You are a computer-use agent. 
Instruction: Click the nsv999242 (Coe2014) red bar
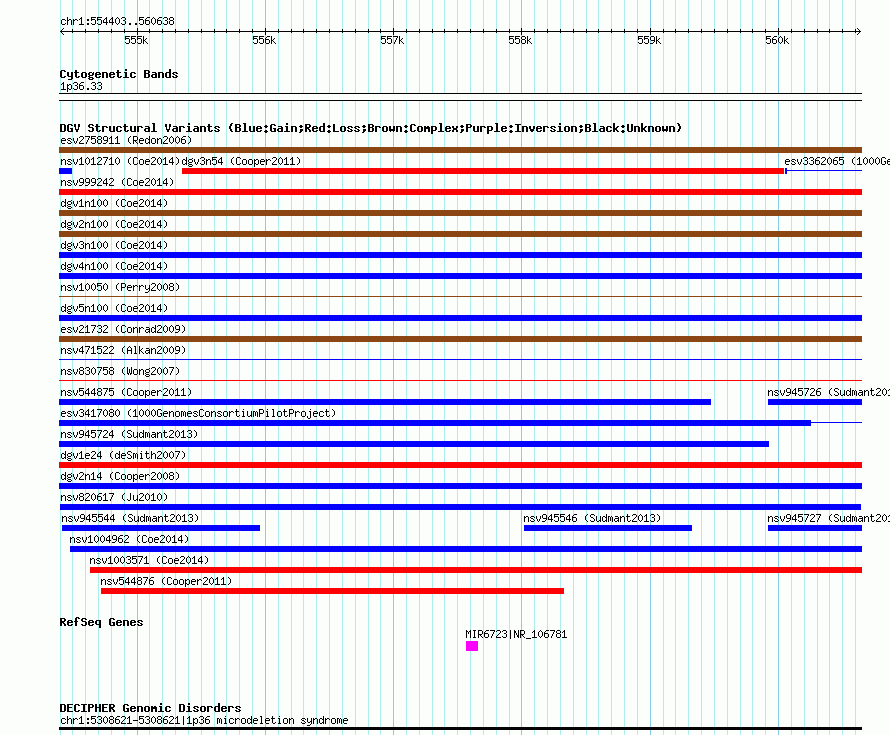point(460,192)
